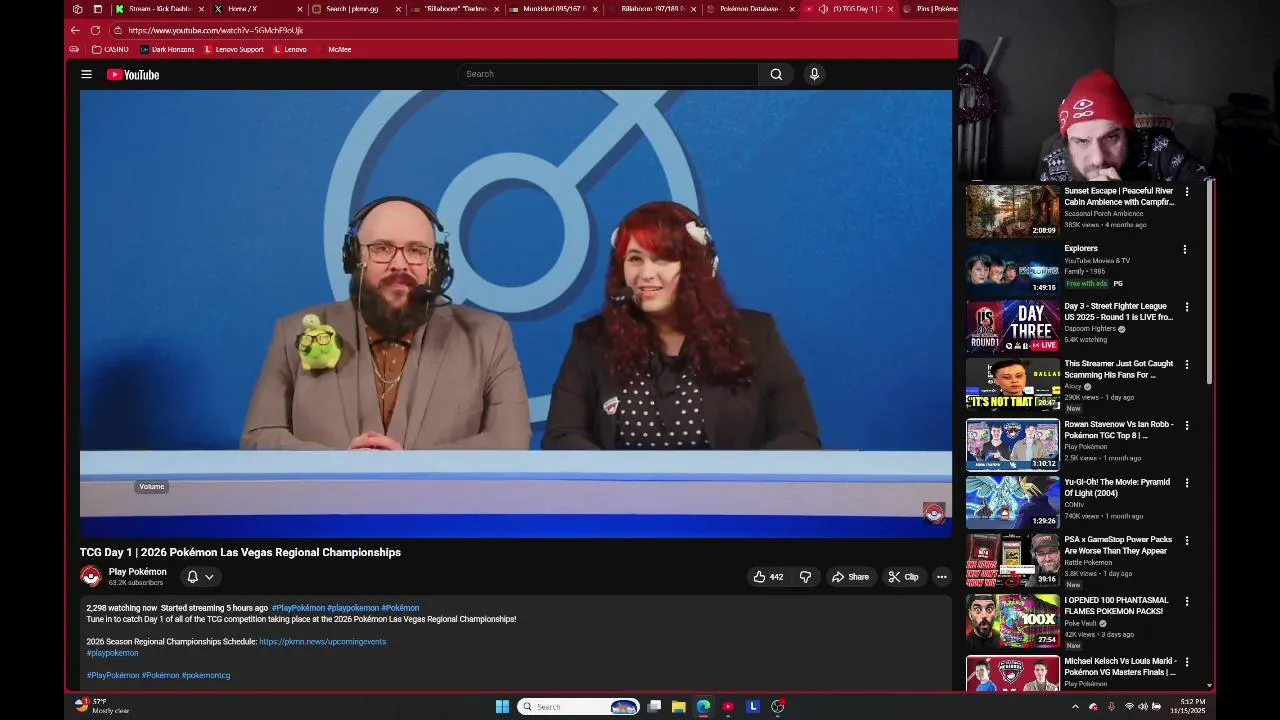Screen dimensions: 1280x720
Task: Open Explorers movie thumbnail
Action: pos(1012,268)
